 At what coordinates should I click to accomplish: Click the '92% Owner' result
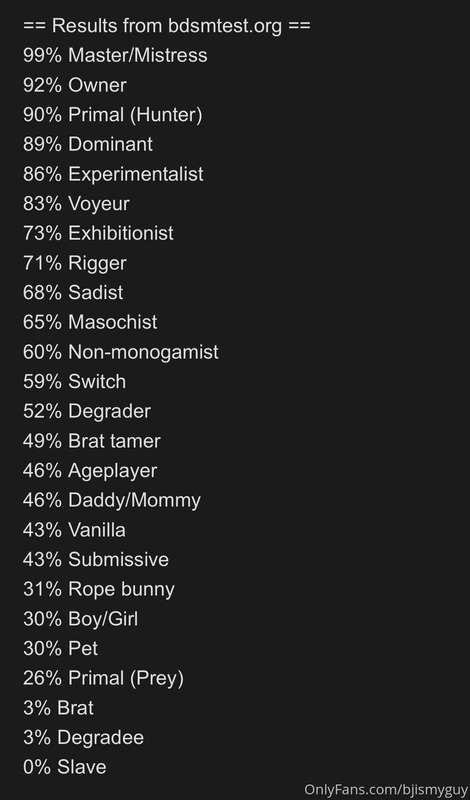point(75,85)
